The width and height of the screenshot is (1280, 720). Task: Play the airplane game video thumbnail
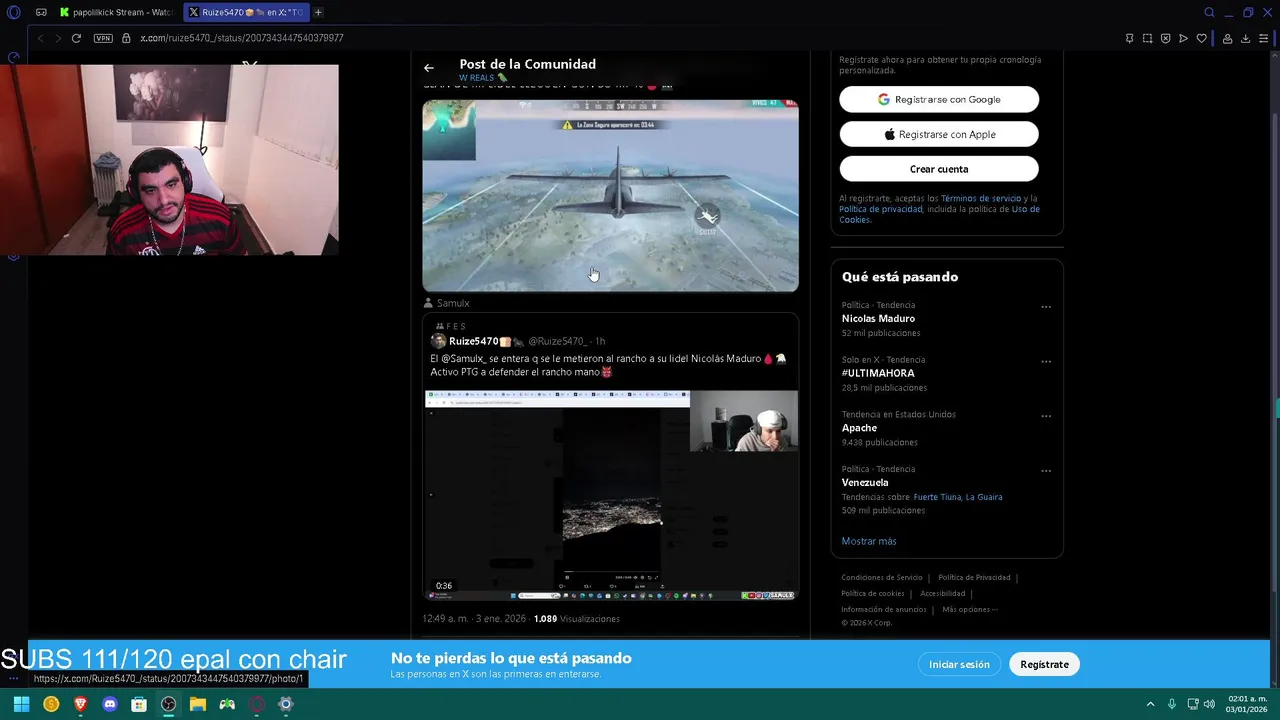coord(610,195)
